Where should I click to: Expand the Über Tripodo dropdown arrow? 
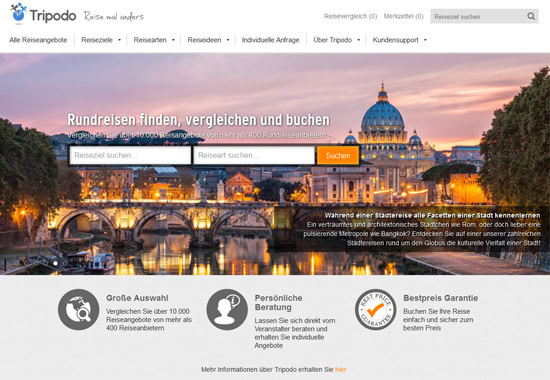coord(358,40)
